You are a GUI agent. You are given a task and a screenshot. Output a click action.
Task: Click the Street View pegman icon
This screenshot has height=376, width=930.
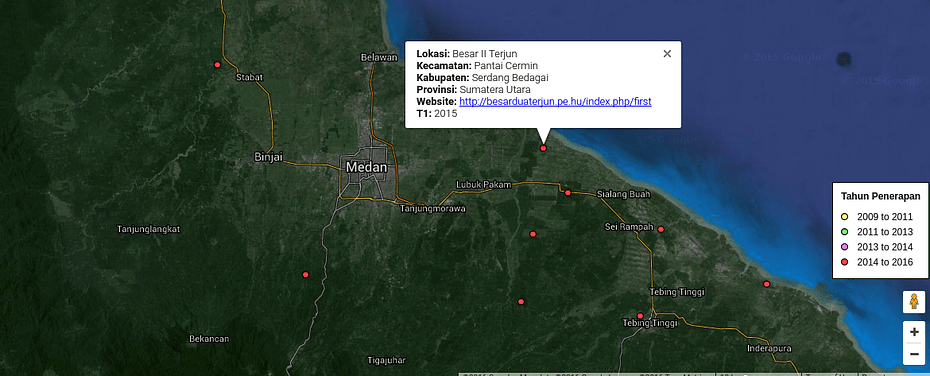tap(914, 302)
